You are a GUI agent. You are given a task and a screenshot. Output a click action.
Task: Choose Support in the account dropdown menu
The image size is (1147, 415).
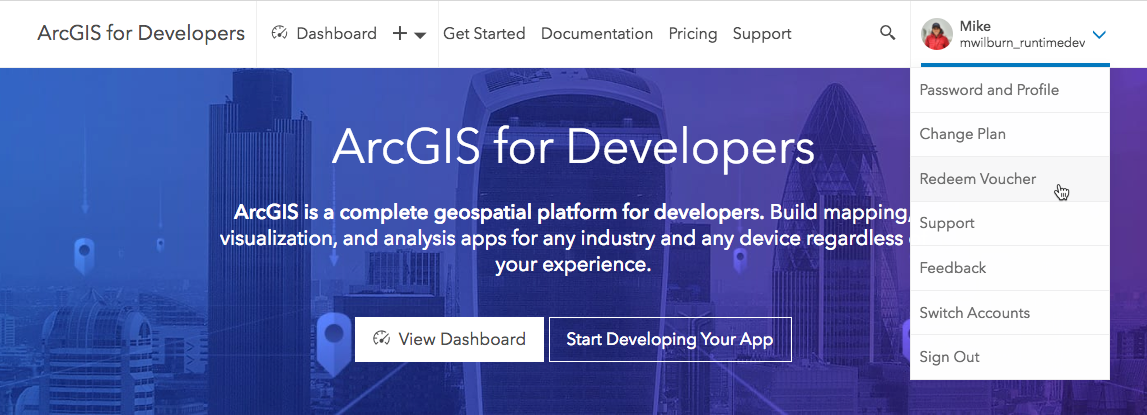click(1009, 223)
